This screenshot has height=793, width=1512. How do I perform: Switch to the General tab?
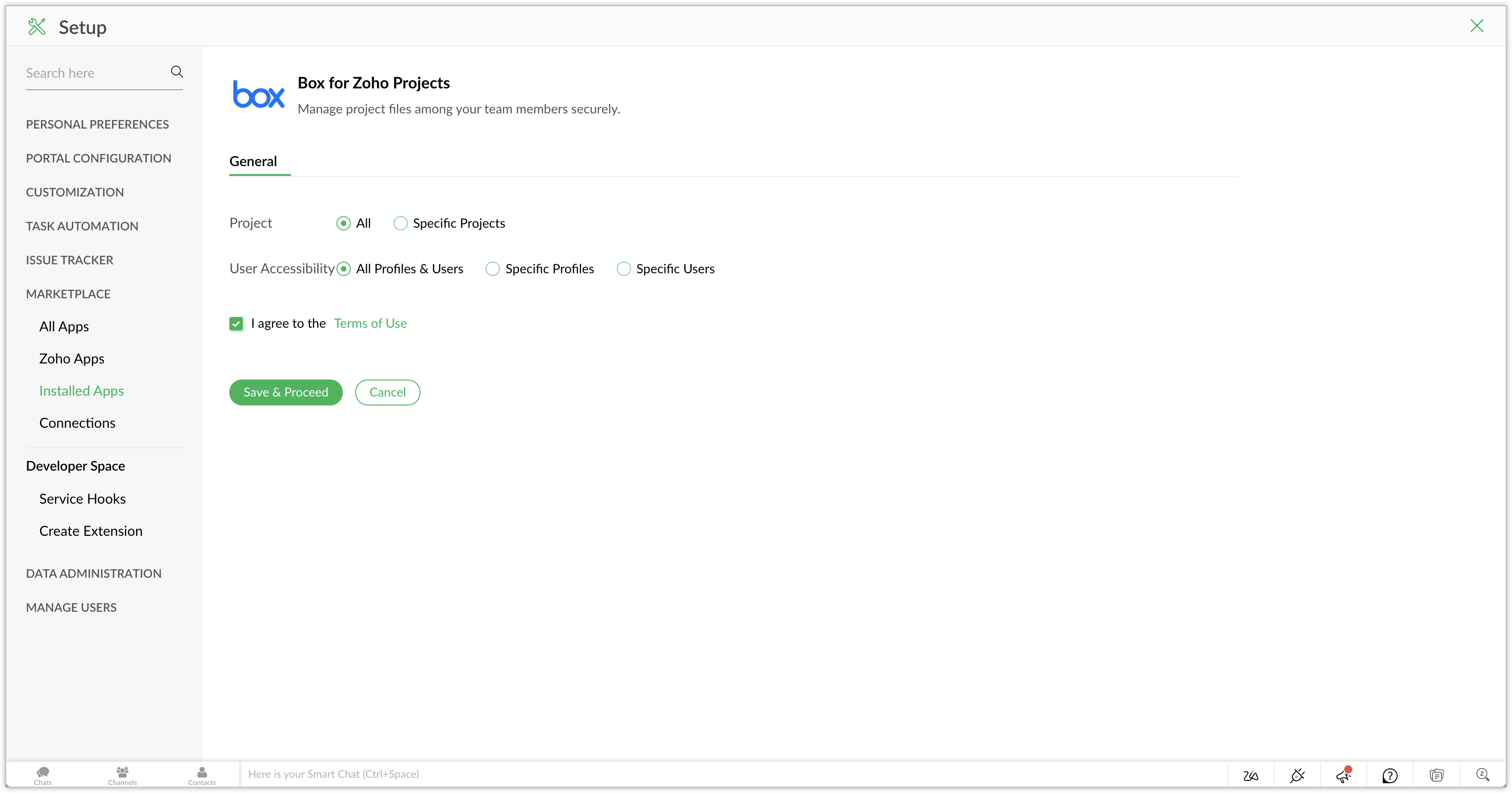tap(253, 162)
